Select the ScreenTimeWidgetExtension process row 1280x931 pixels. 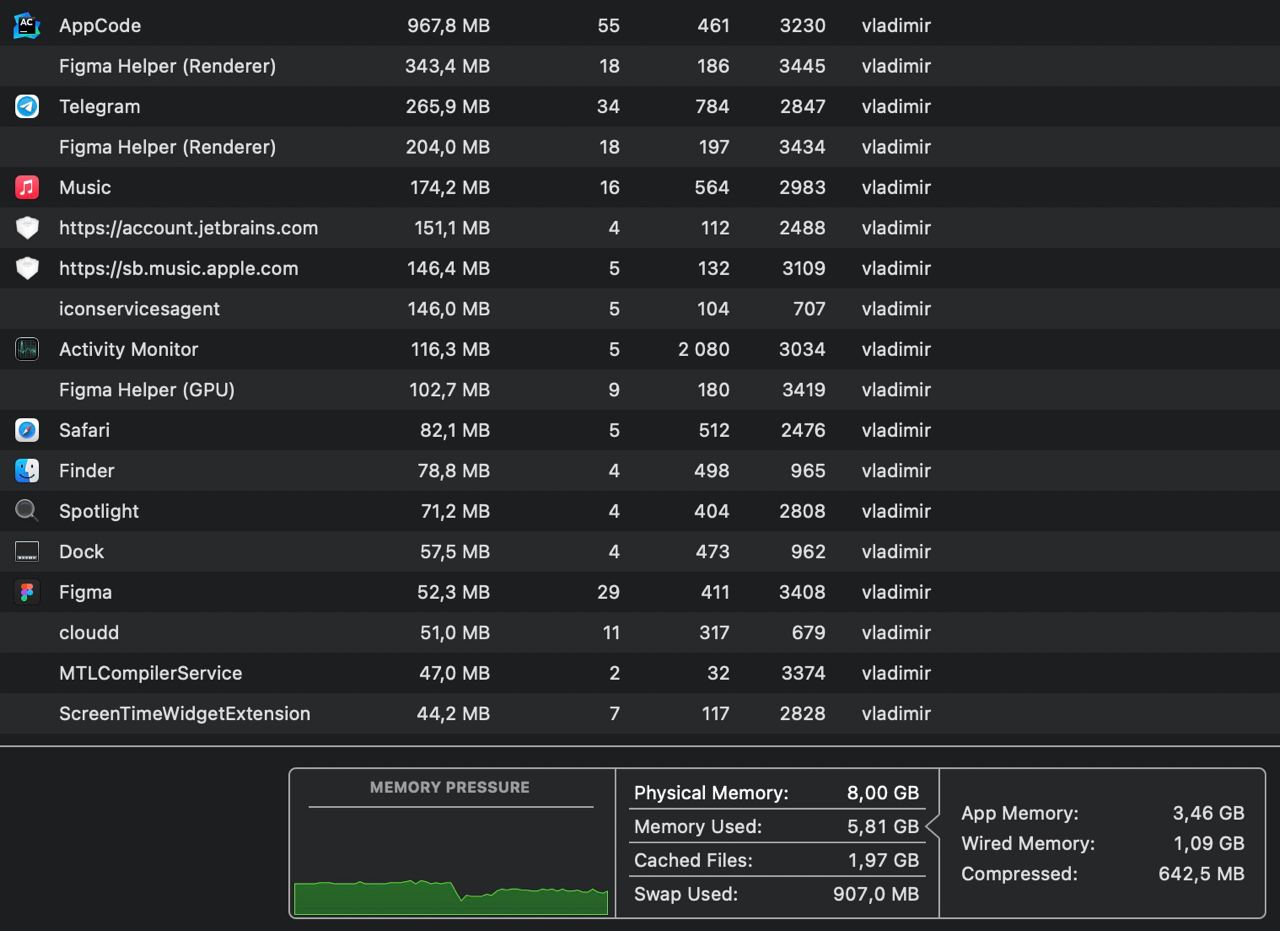(640, 714)
